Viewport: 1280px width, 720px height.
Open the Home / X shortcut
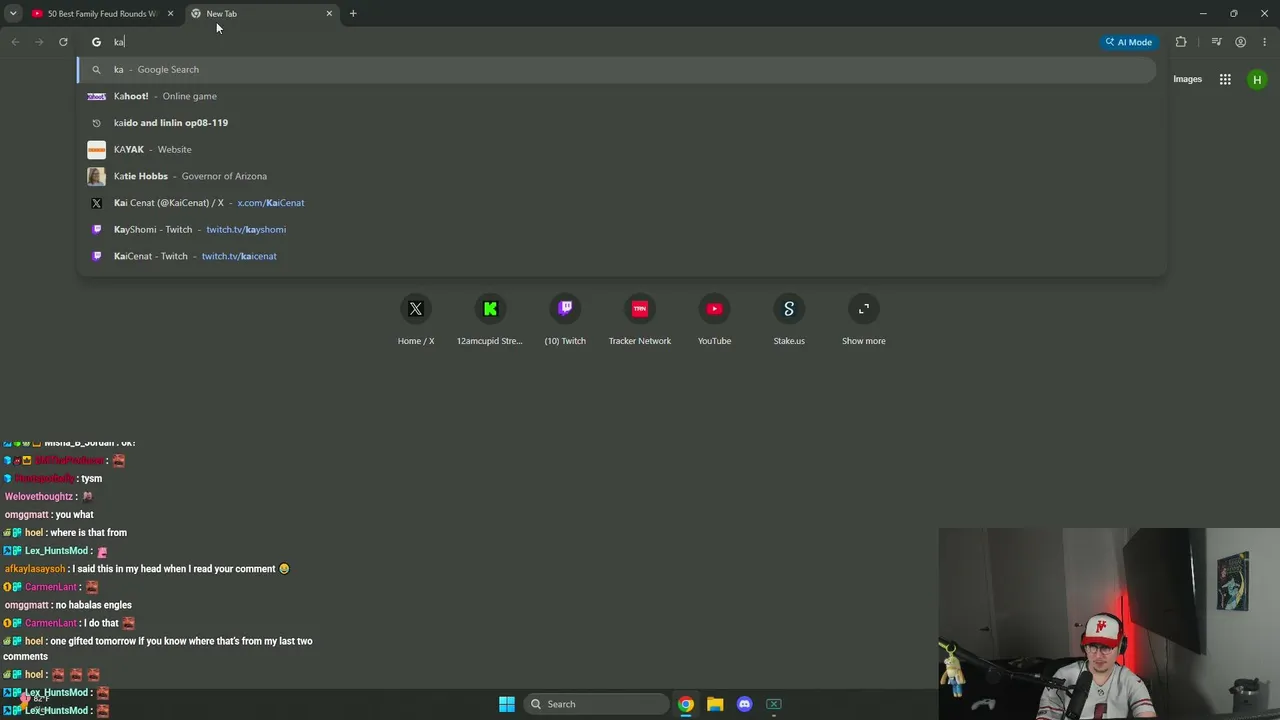click(416, 320)
